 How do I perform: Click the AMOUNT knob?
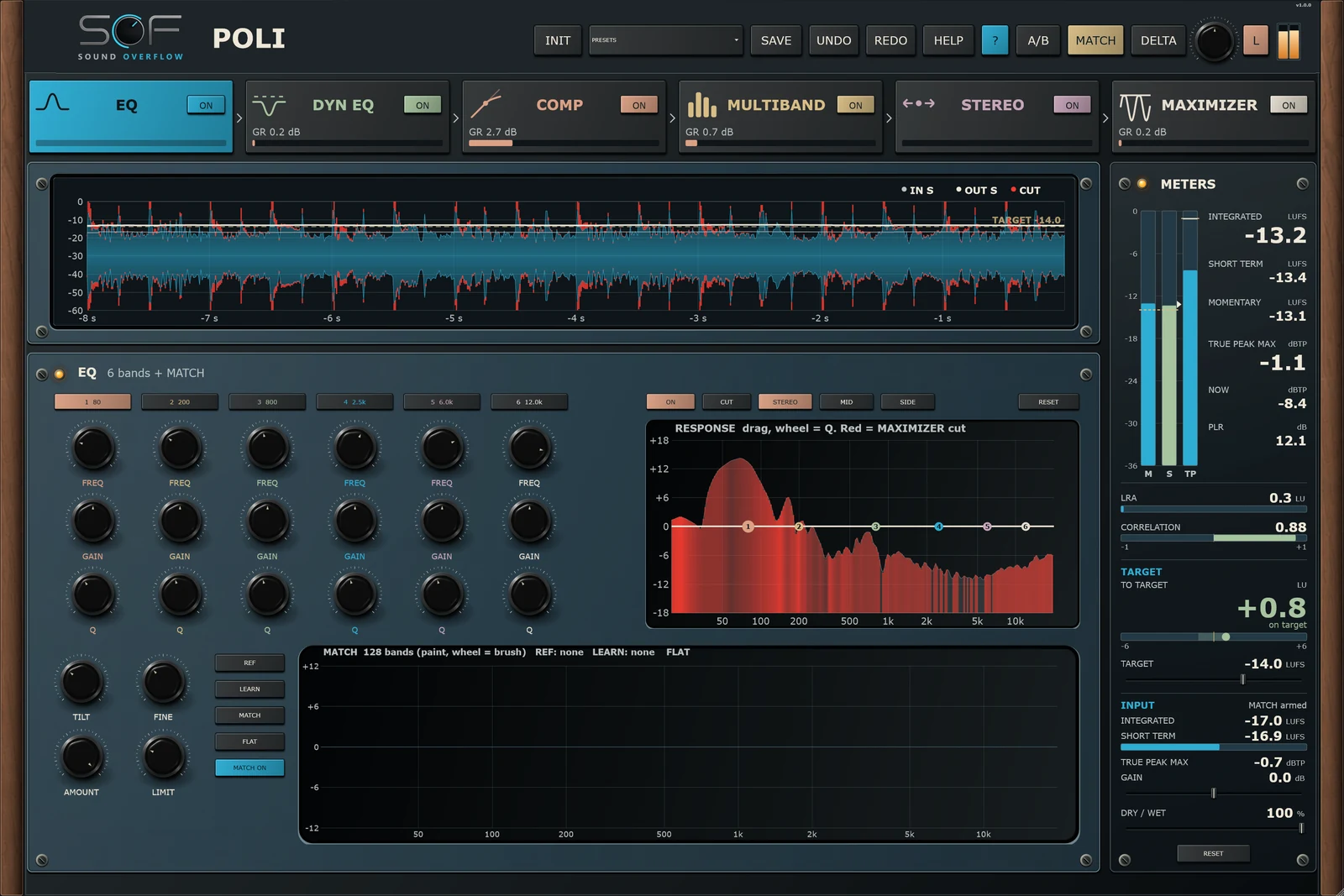click(x=81, y=756)
